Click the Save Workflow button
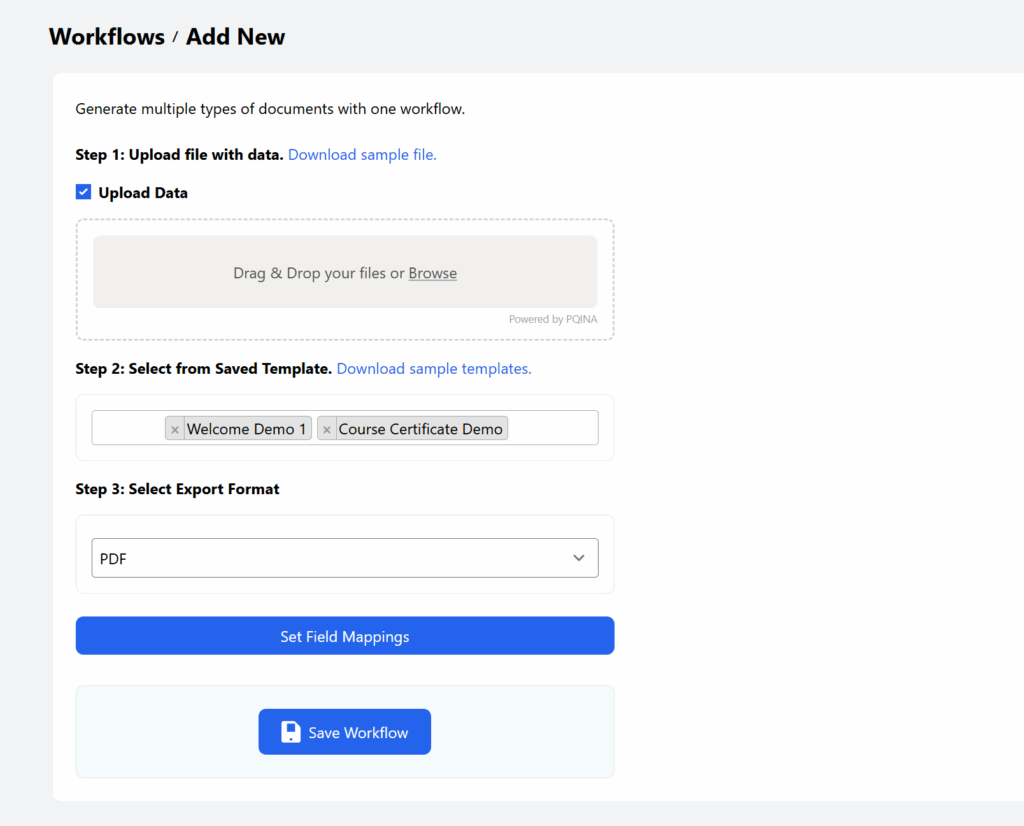Image resolution: width=1024 pixels, height=826 pixels. click(x=345, y=732)
